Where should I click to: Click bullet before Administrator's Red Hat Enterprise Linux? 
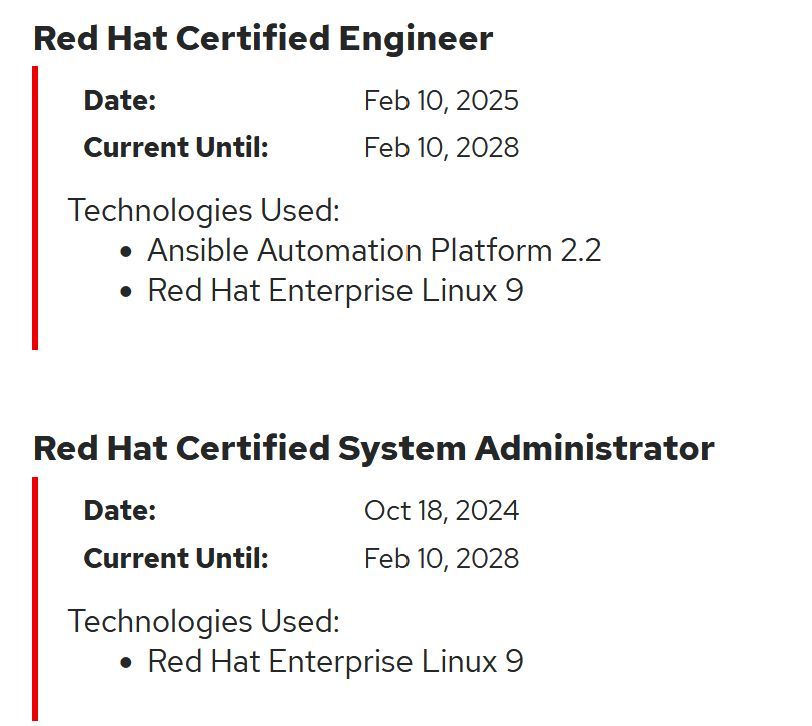(x=126, y=663)
